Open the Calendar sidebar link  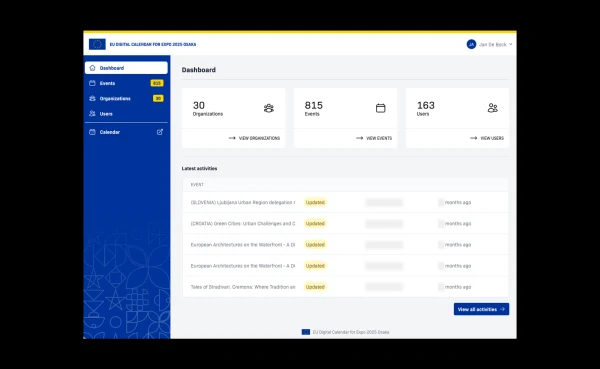126,132
